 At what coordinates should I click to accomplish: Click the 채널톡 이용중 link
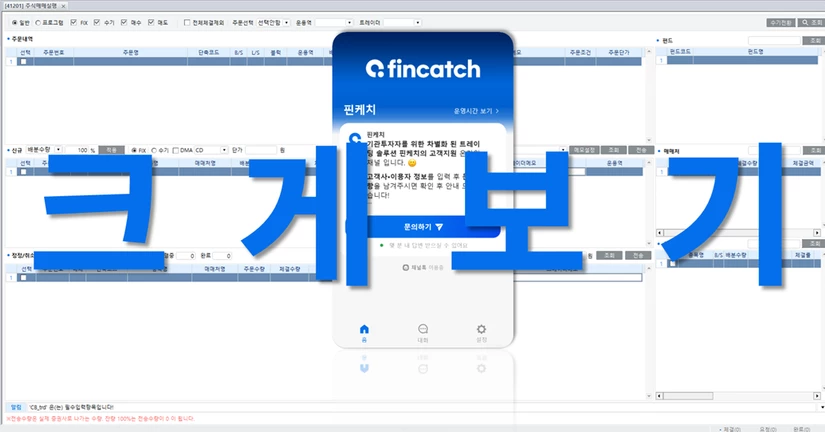click(x=423, y=268)
